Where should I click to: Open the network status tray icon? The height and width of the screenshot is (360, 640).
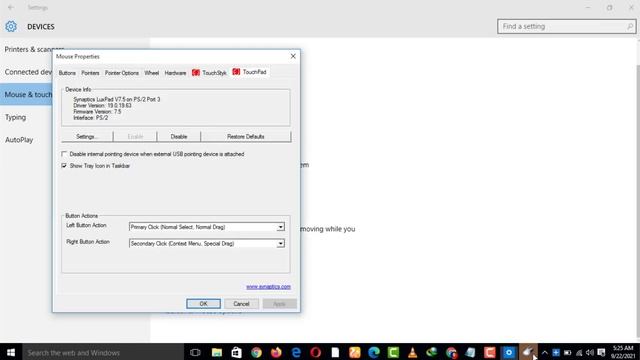pyautogui.click(x=579, y=353)
